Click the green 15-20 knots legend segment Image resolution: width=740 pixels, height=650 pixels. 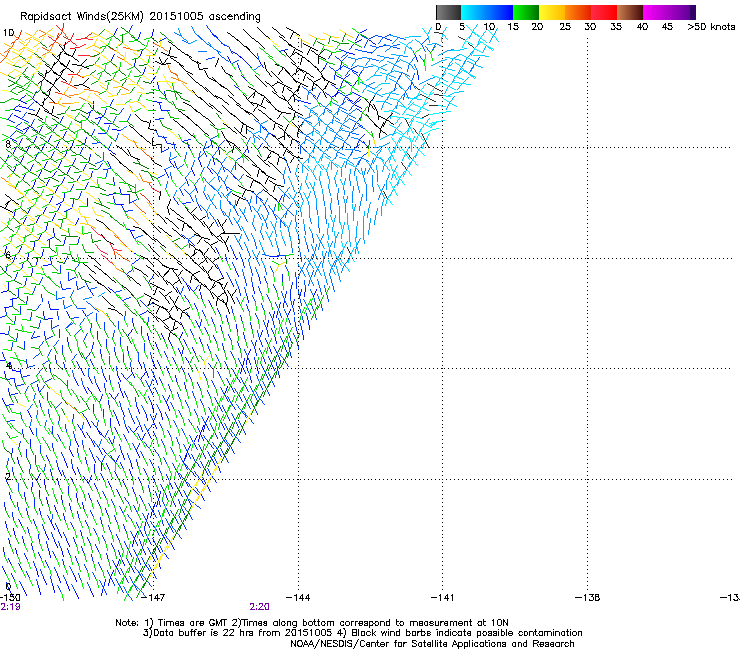(x=526, y=12)
